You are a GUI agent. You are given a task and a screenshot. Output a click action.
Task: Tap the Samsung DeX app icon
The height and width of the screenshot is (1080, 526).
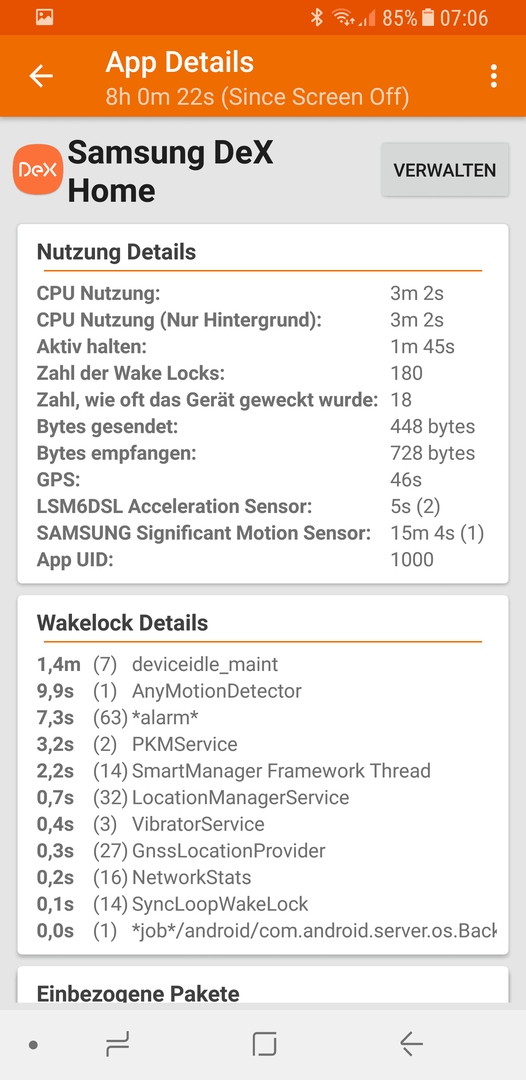38,169
